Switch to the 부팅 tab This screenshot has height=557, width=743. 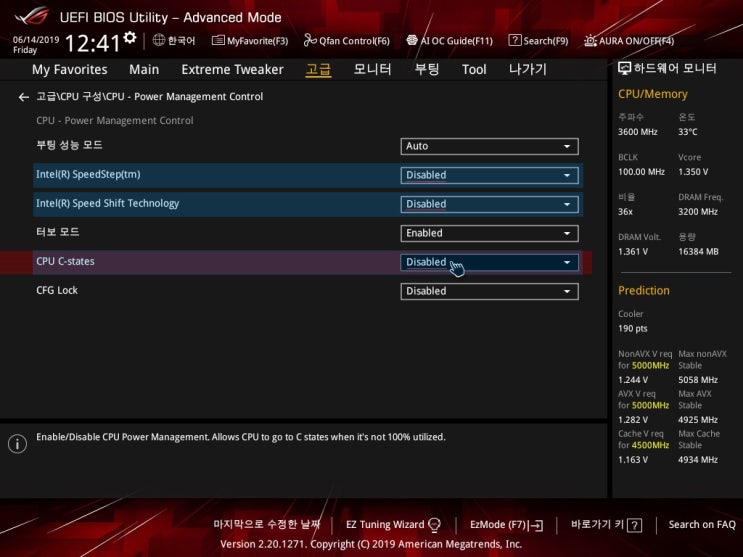(x=426, y=69)
